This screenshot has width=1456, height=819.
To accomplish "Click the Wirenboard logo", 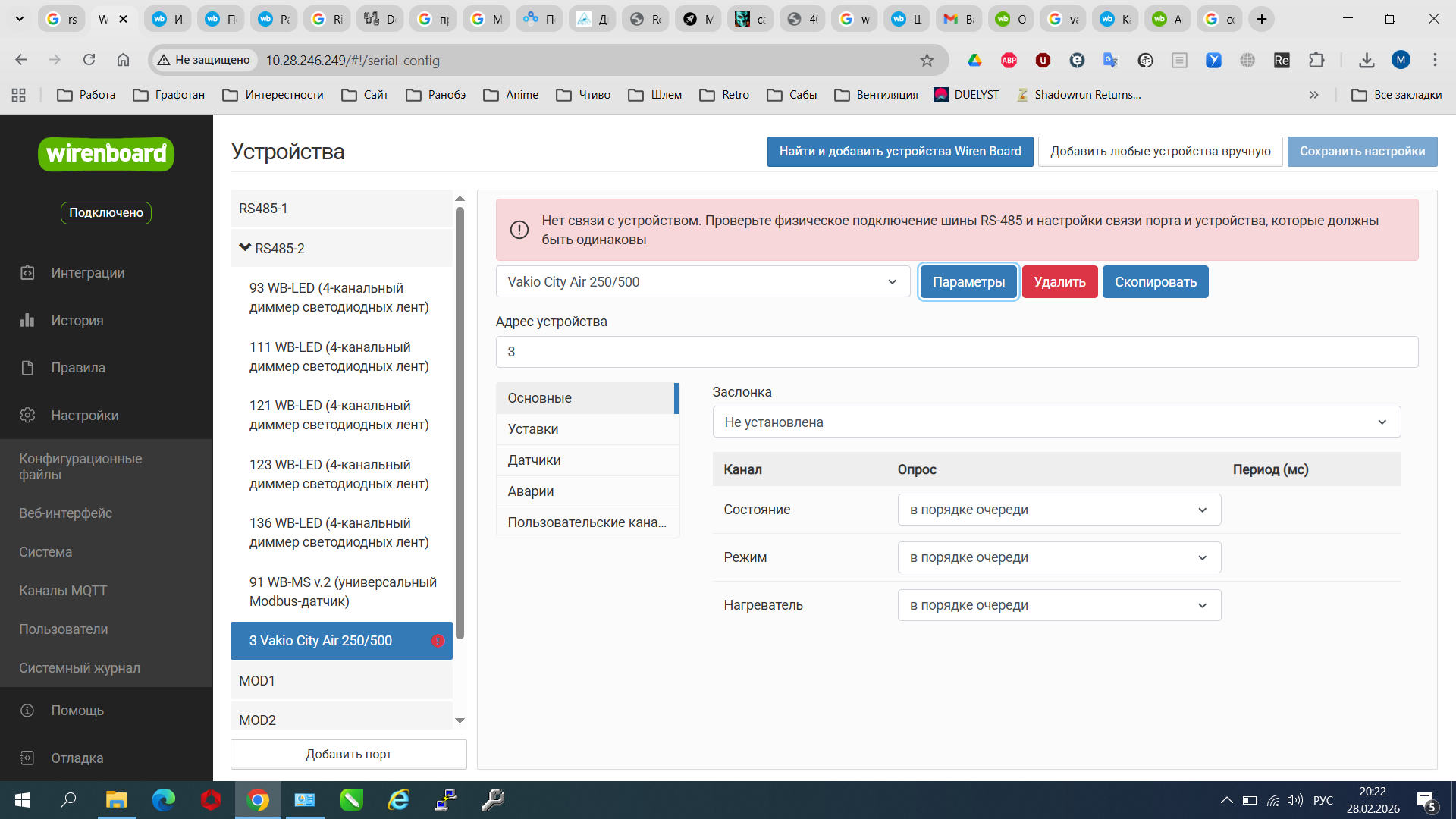I will (x=106, y=154).
